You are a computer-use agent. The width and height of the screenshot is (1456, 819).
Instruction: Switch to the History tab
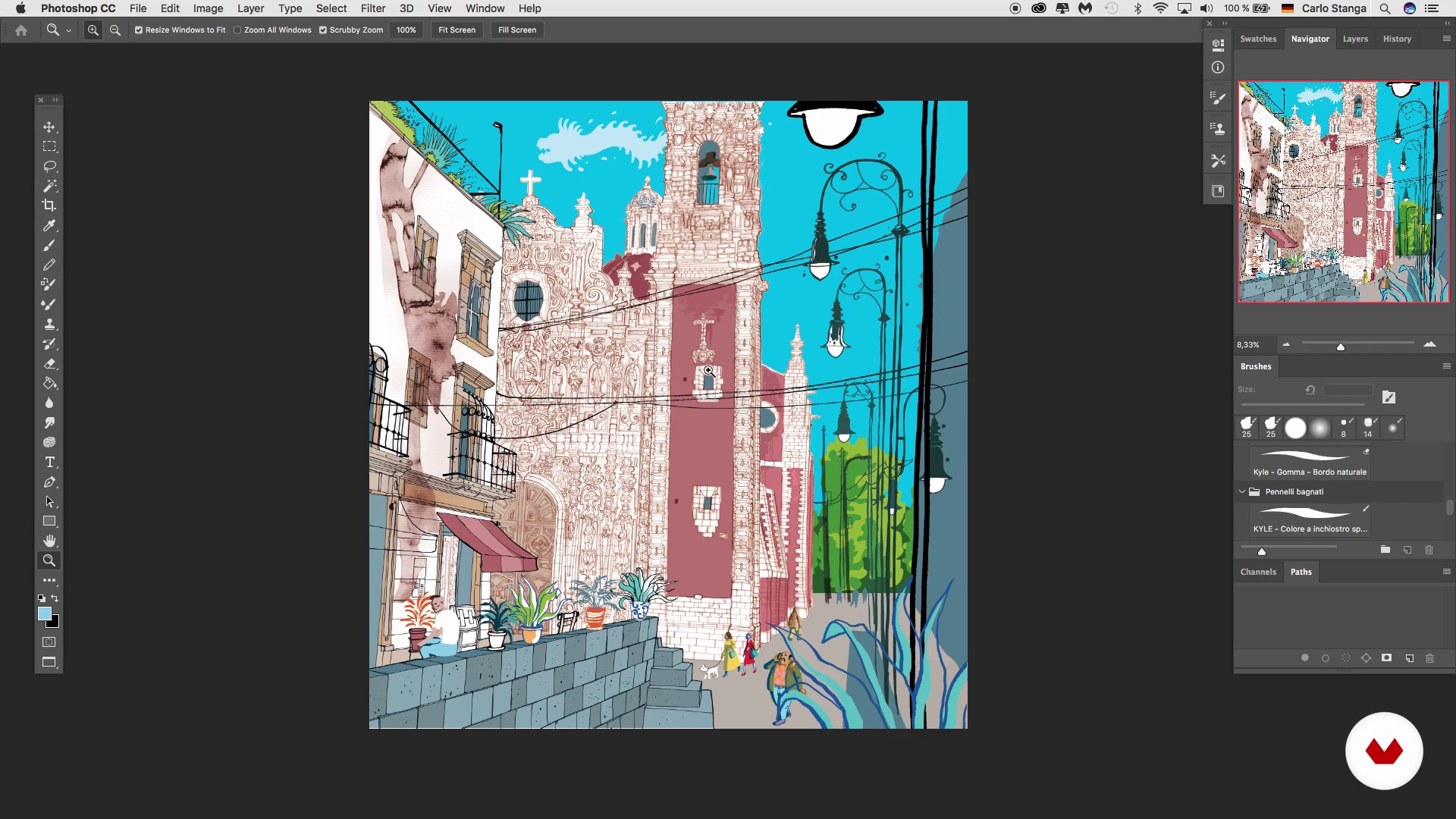1397,39
